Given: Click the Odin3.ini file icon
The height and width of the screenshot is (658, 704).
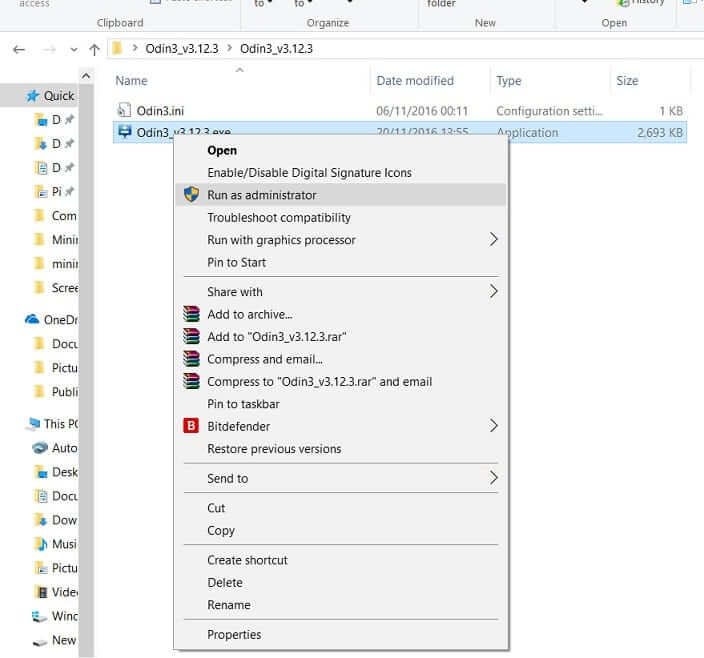Looking at the screenshot, I should tap(124, 110).
